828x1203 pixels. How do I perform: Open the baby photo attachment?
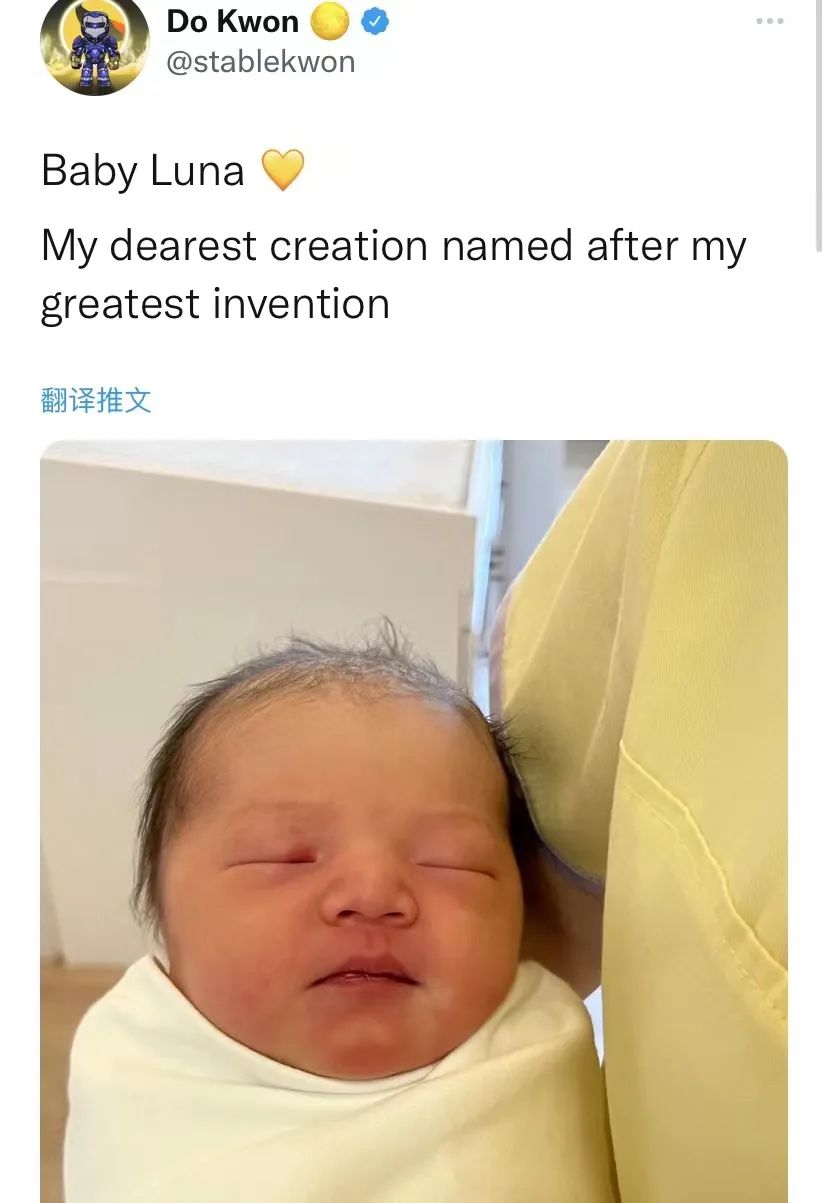point(414,821)
